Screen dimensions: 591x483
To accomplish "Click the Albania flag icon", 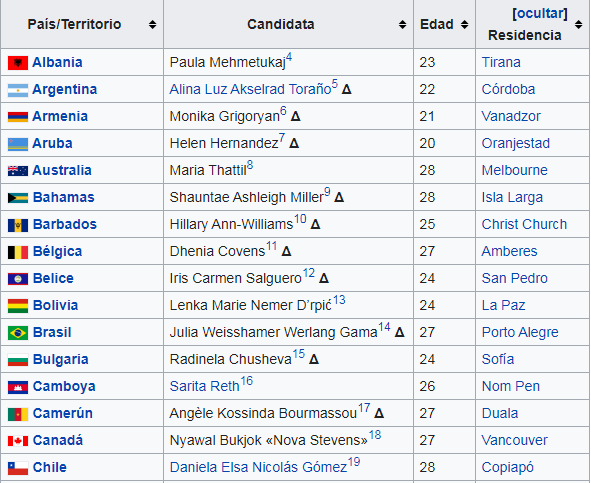I will tap(18, 63).
